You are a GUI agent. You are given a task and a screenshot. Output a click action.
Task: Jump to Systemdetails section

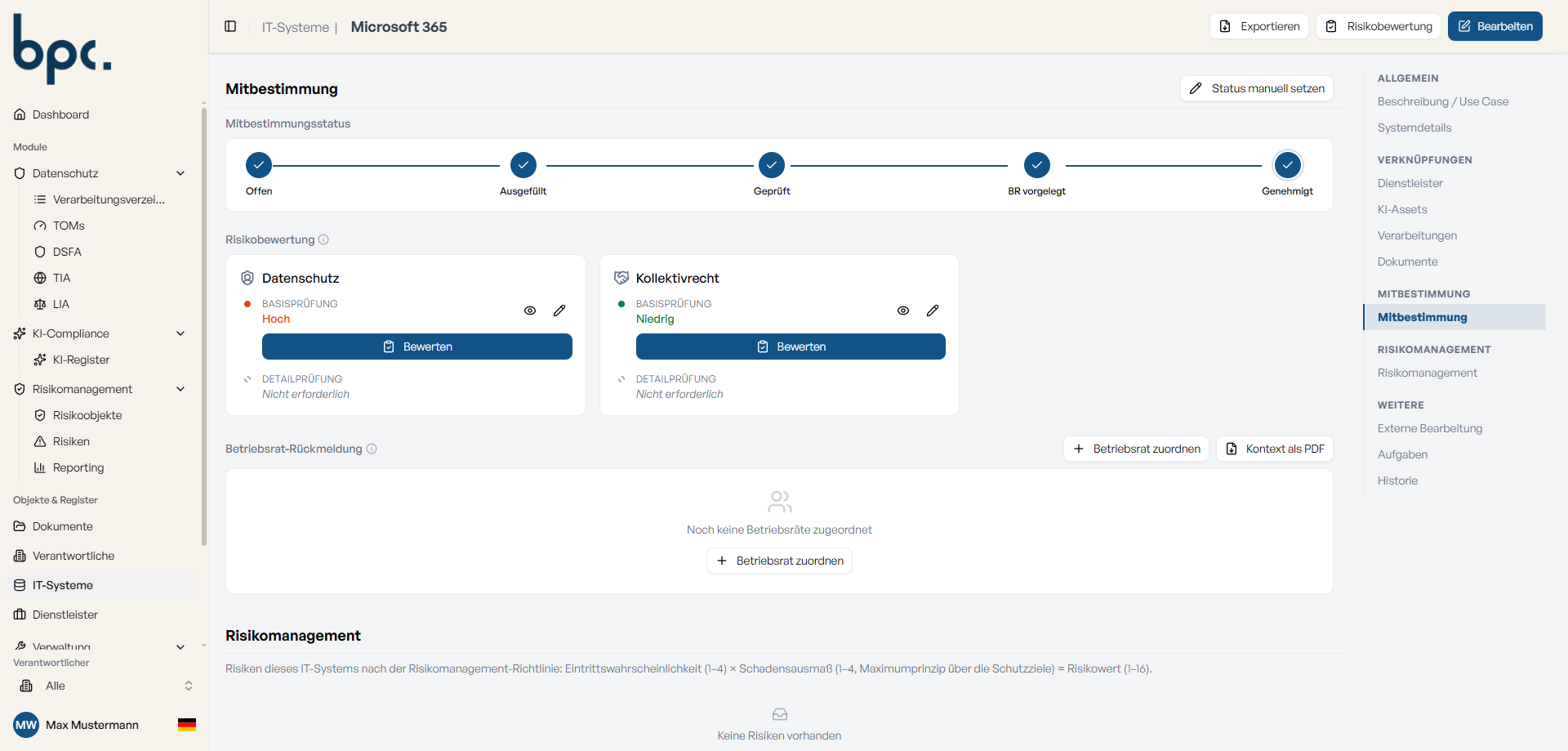1414,127
